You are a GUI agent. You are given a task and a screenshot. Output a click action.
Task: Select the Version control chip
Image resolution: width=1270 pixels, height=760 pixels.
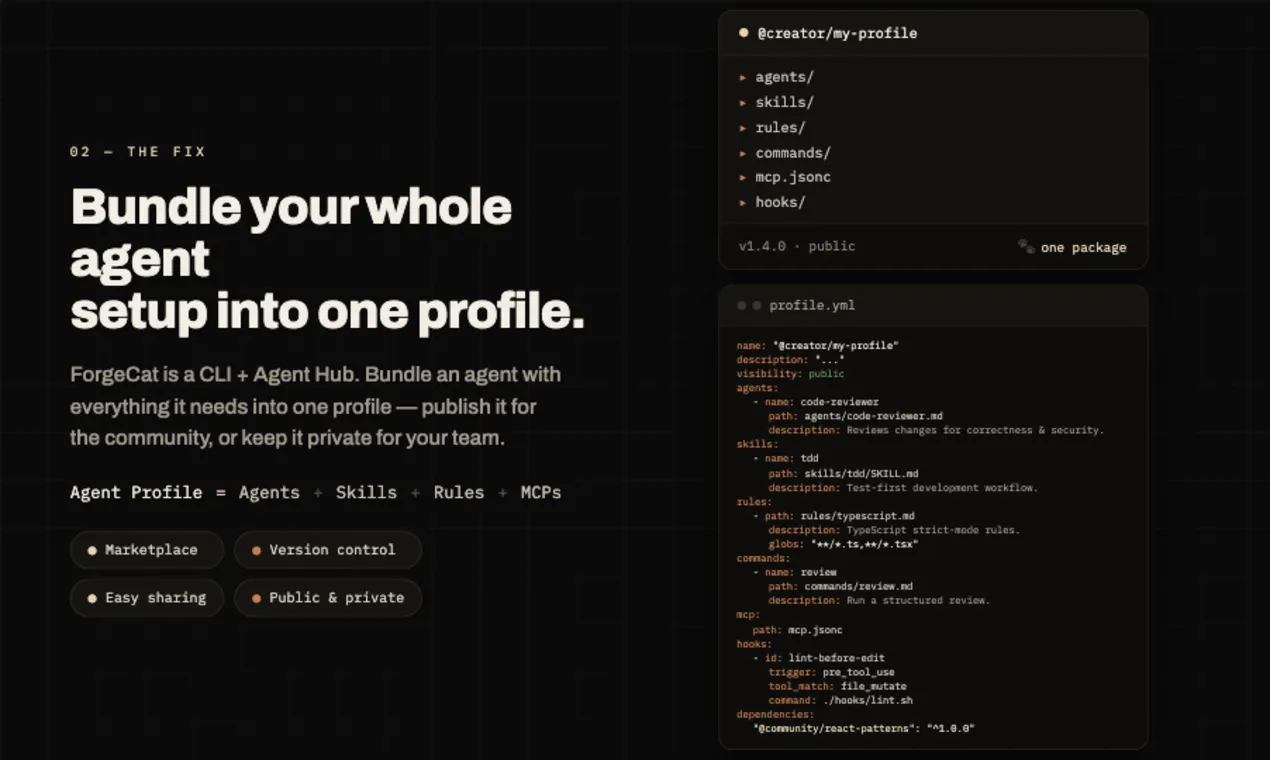[x=328, y=550]
